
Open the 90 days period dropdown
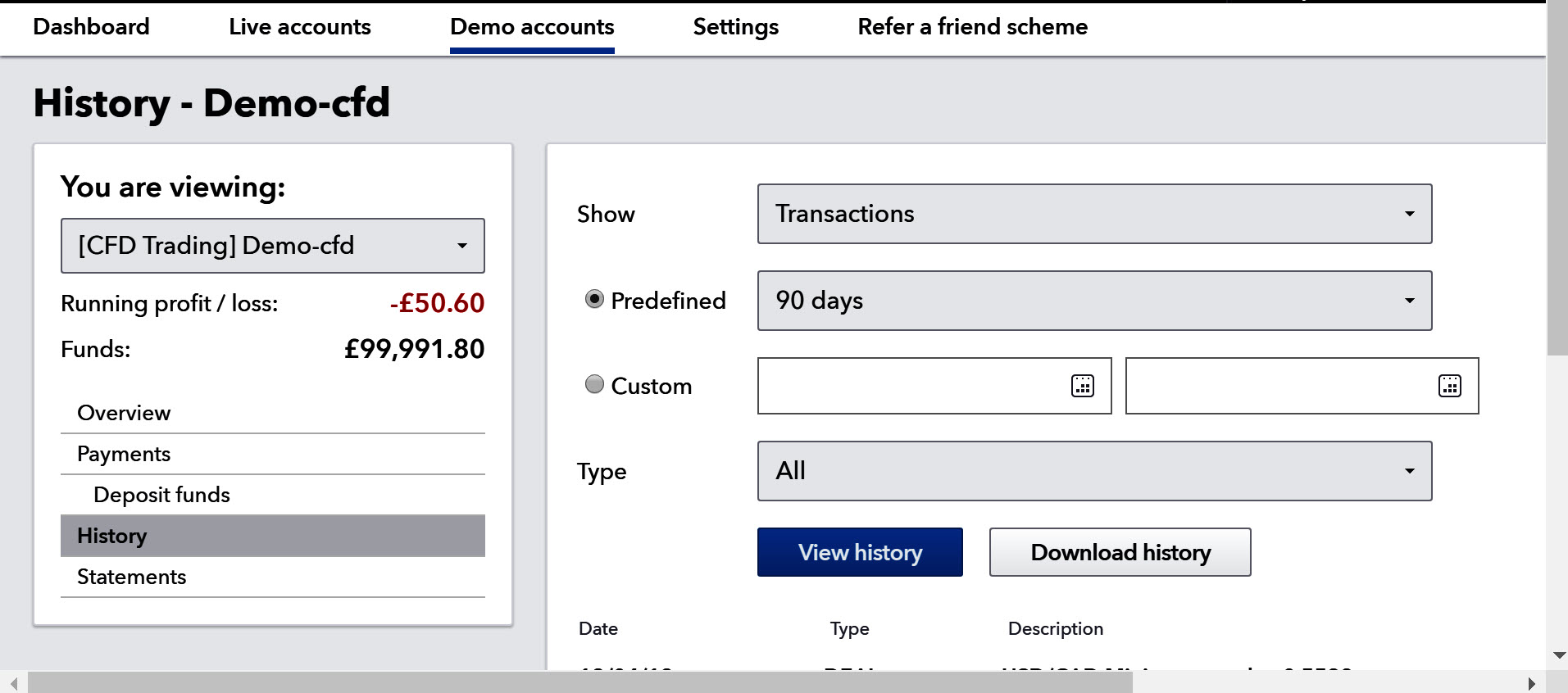tap(1094, 301)
